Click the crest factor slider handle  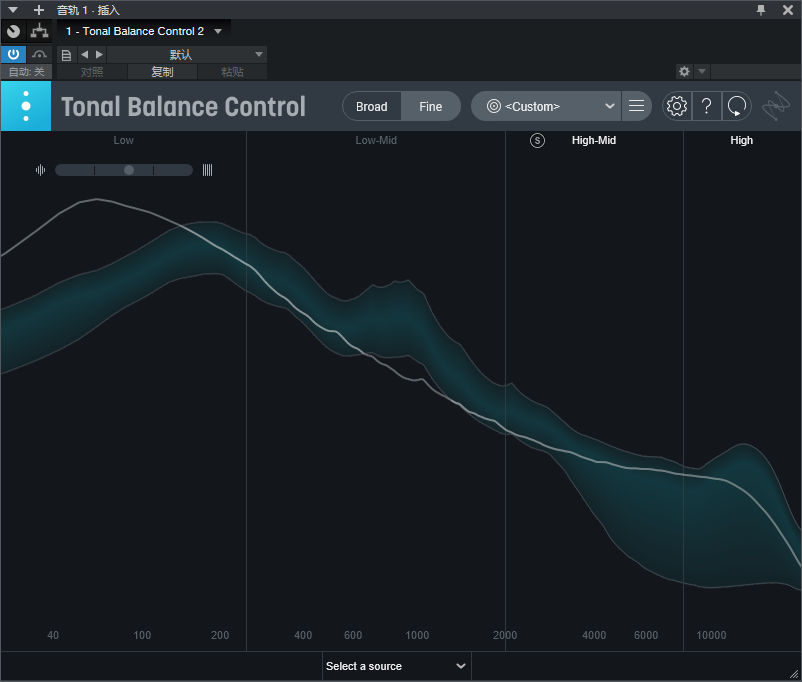129,170
